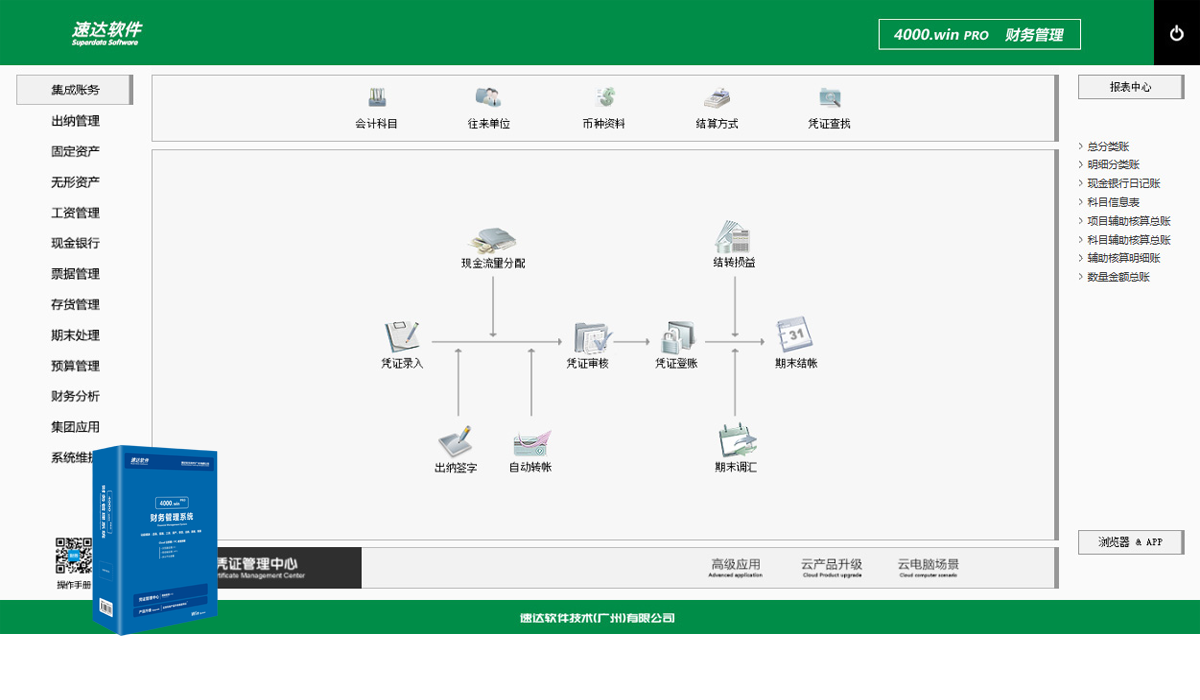The height and width of the screenshot is (700, 1200).
Task: Click 云产品升级 at bottom bar
Action: pyautogui.click(x=831, y=567)
